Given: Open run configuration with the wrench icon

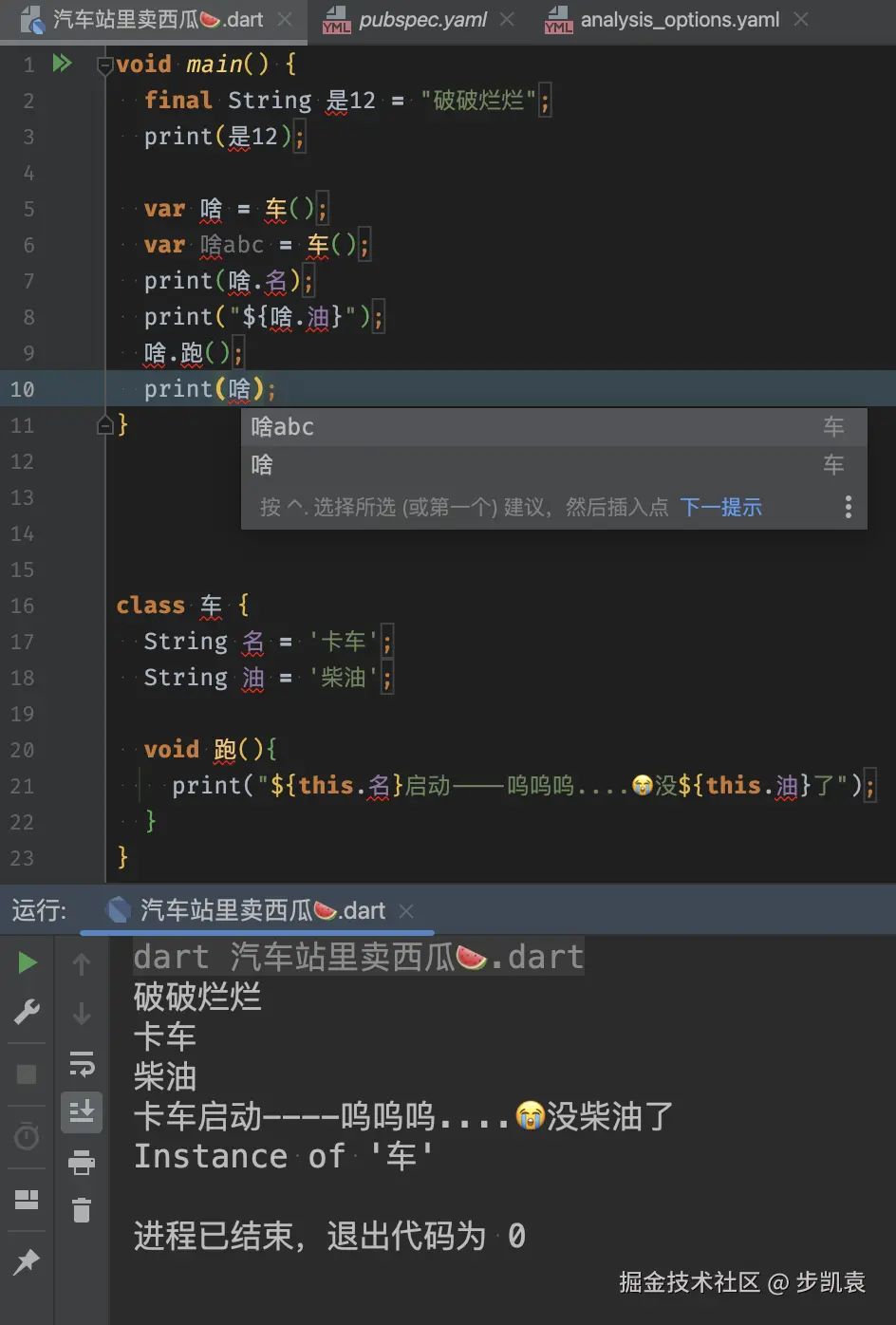Looking at the screenshot, I should click(26, 1009).
